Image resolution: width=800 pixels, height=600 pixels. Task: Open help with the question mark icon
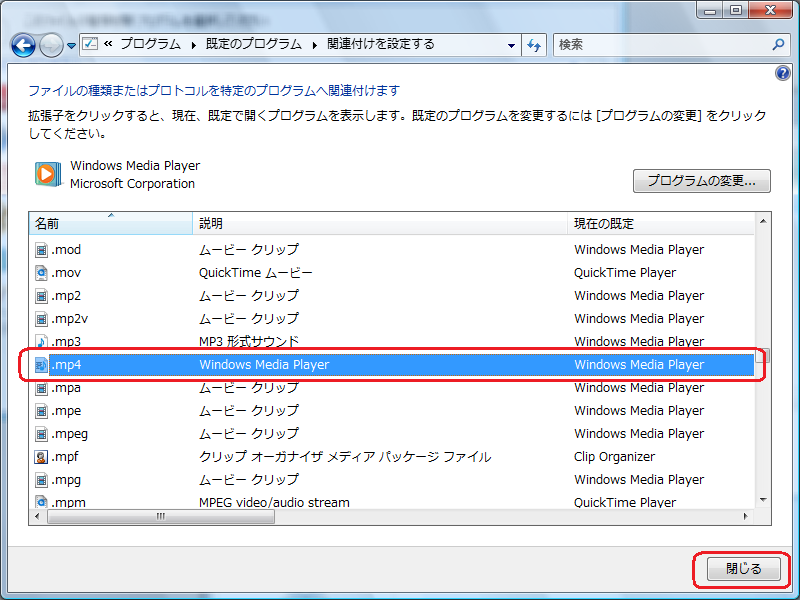click(783, 74)
